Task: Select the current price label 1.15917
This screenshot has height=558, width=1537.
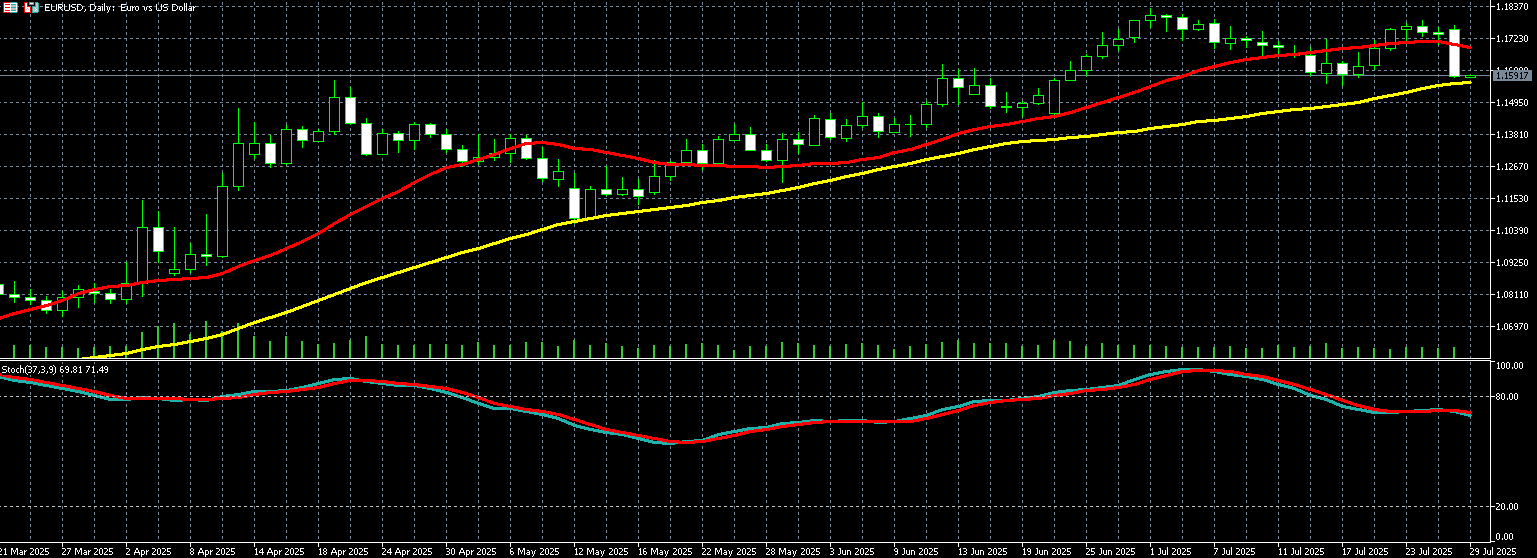Action: point(1511,76)
